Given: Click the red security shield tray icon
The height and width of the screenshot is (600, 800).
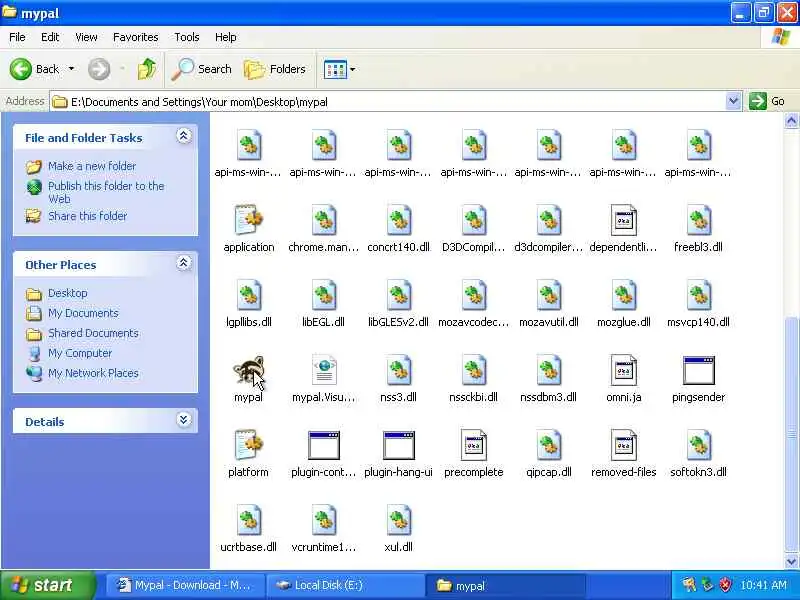Looking at the screenshot, I should (x=725, y=585).
